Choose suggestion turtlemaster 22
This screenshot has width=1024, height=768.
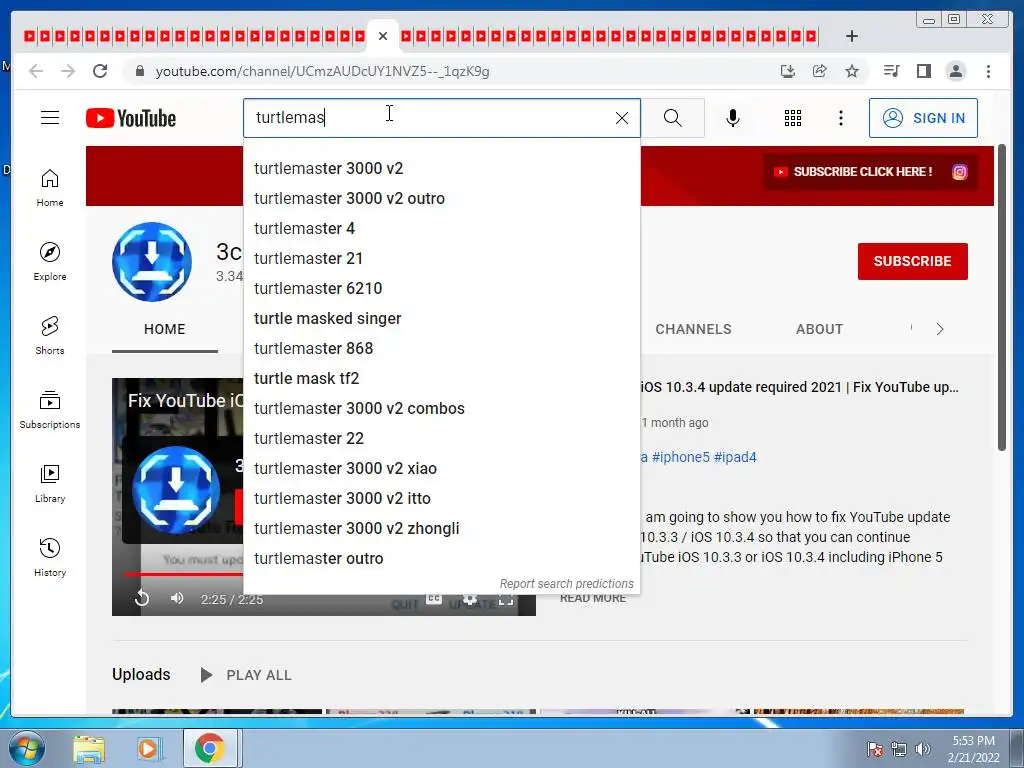(x=441, y=439)
